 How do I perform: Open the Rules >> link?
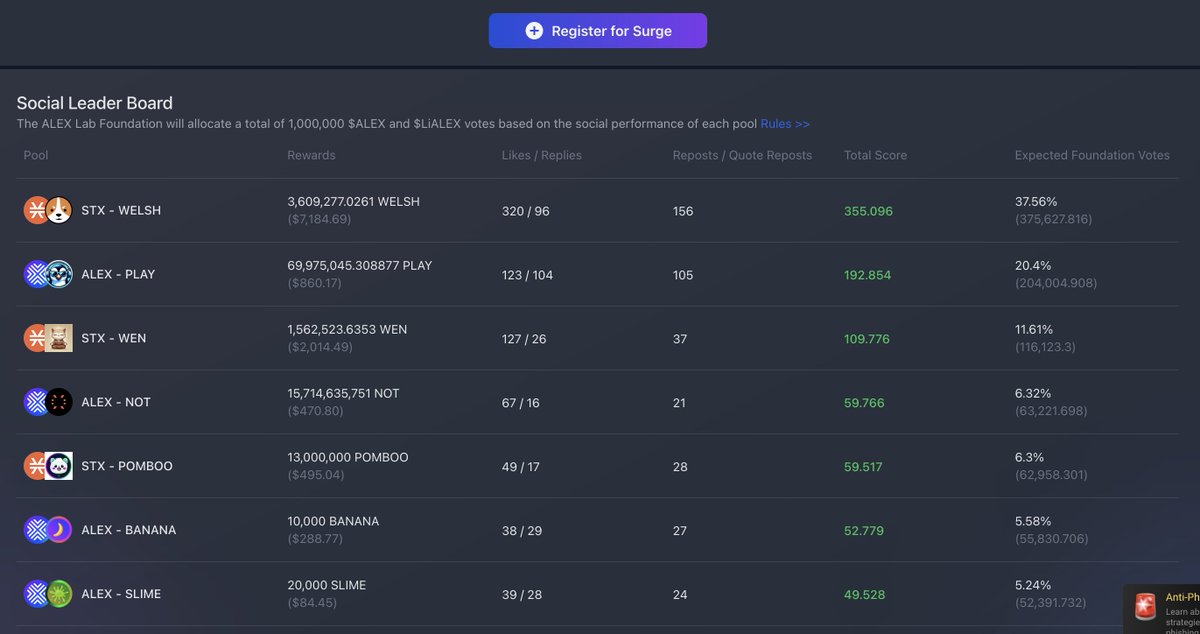point(785,124)
